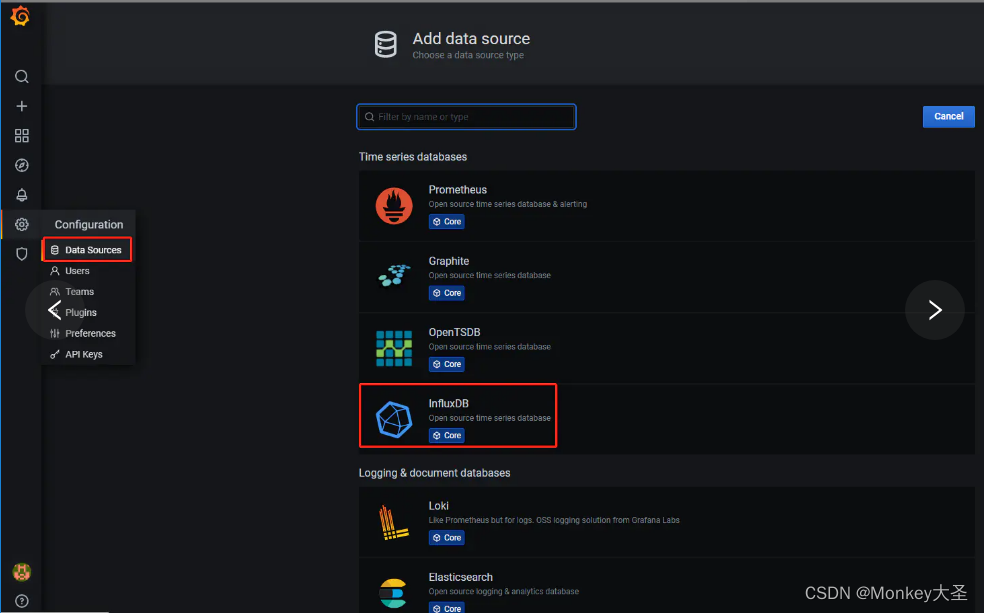Open the user avatar profile icon
Image resolution: width=984 pixels, height=613 pixels.
point(21,572)
